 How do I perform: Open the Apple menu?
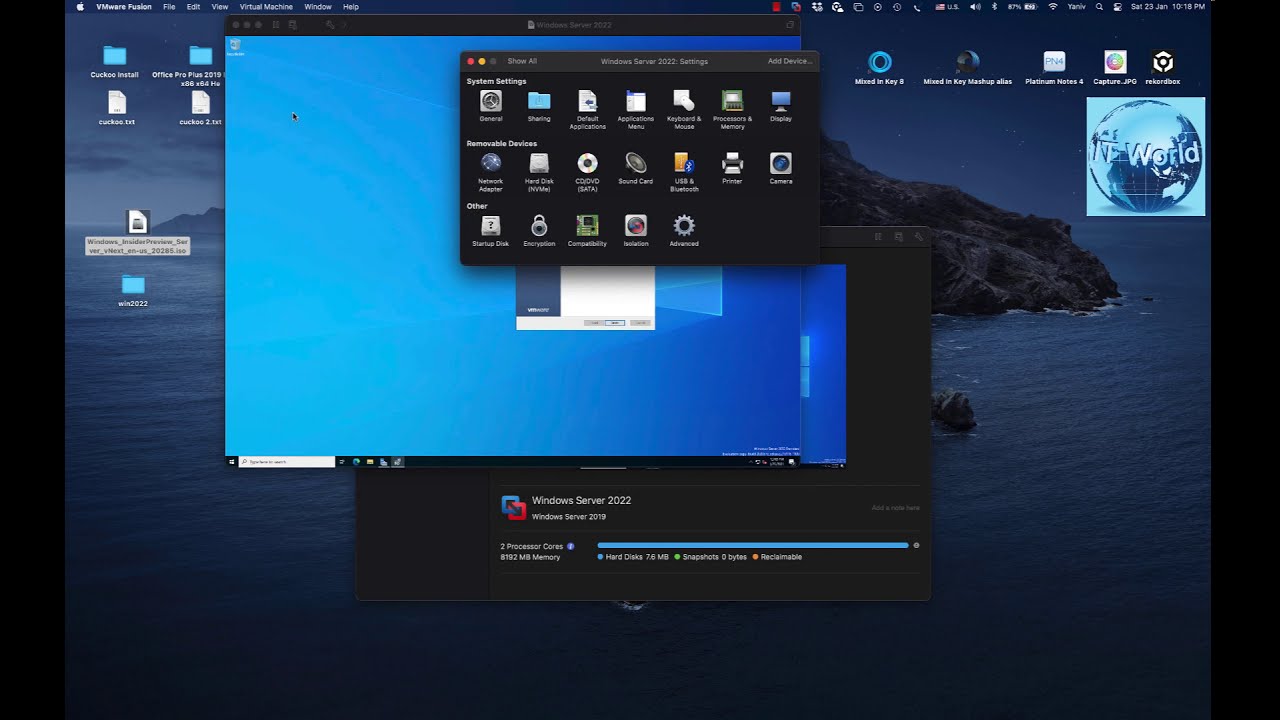[x=81, y=6]
